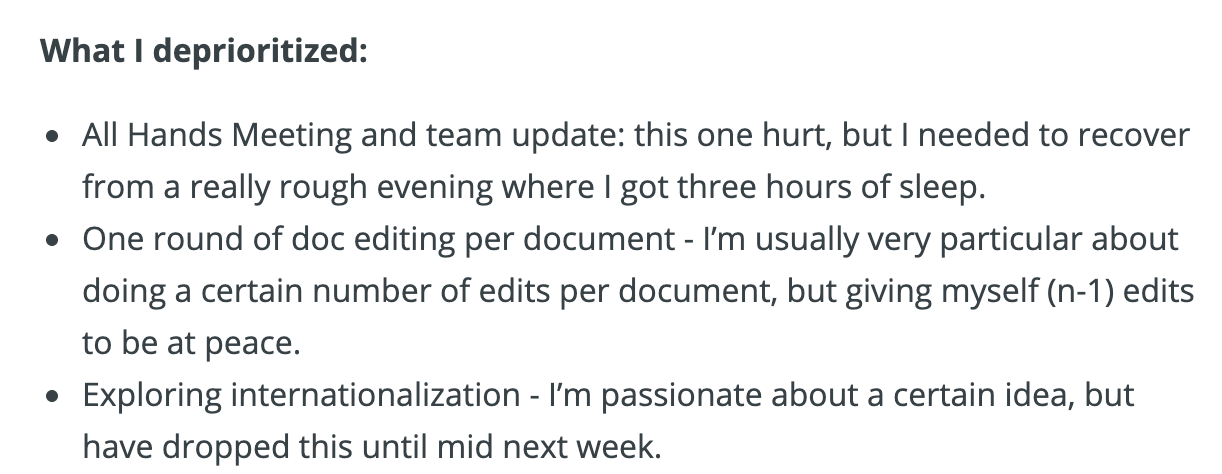Click the words 'to be at peace.'

[x=191, y=343]
